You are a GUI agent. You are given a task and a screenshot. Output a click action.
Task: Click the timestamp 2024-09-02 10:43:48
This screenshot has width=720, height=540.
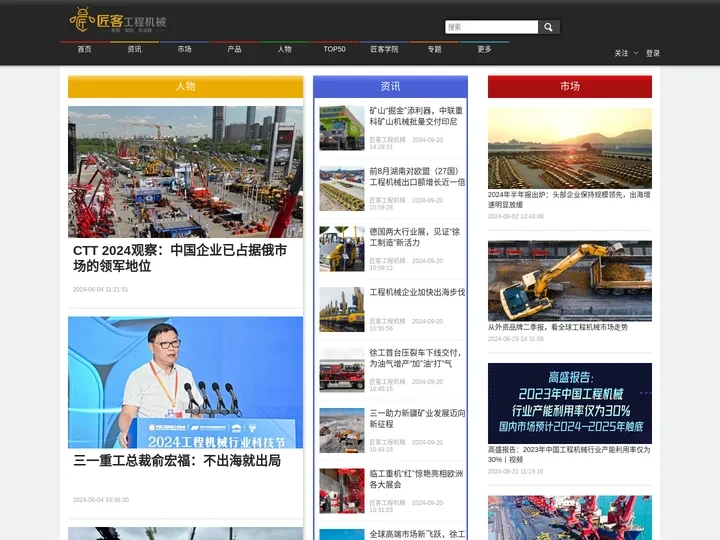pyautogui.click(x=516, y=216)
